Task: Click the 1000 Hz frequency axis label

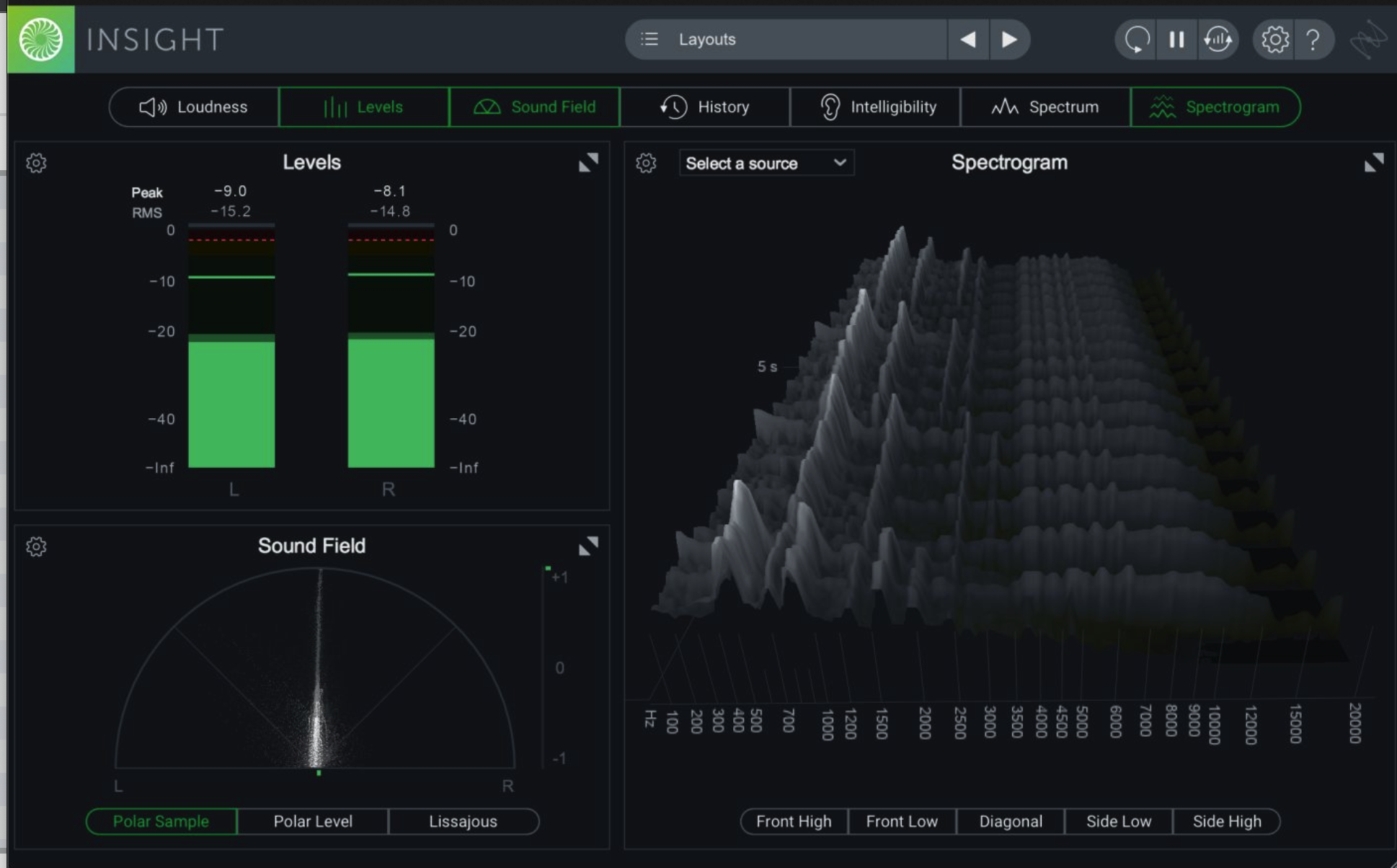Action: [828, 724]
